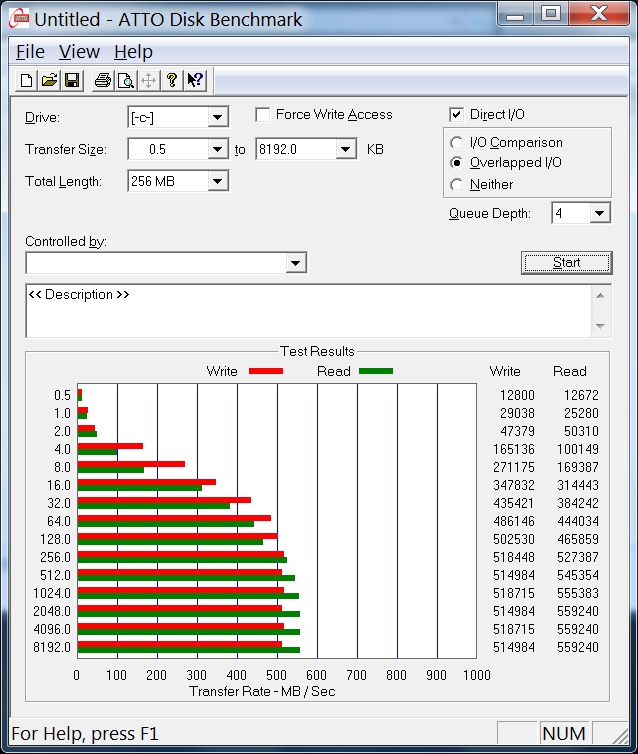The height and width of the screenshot is (754, 638).
Task: Minimize the ATTO Disk Benchmark window
Action: point(515,13)
